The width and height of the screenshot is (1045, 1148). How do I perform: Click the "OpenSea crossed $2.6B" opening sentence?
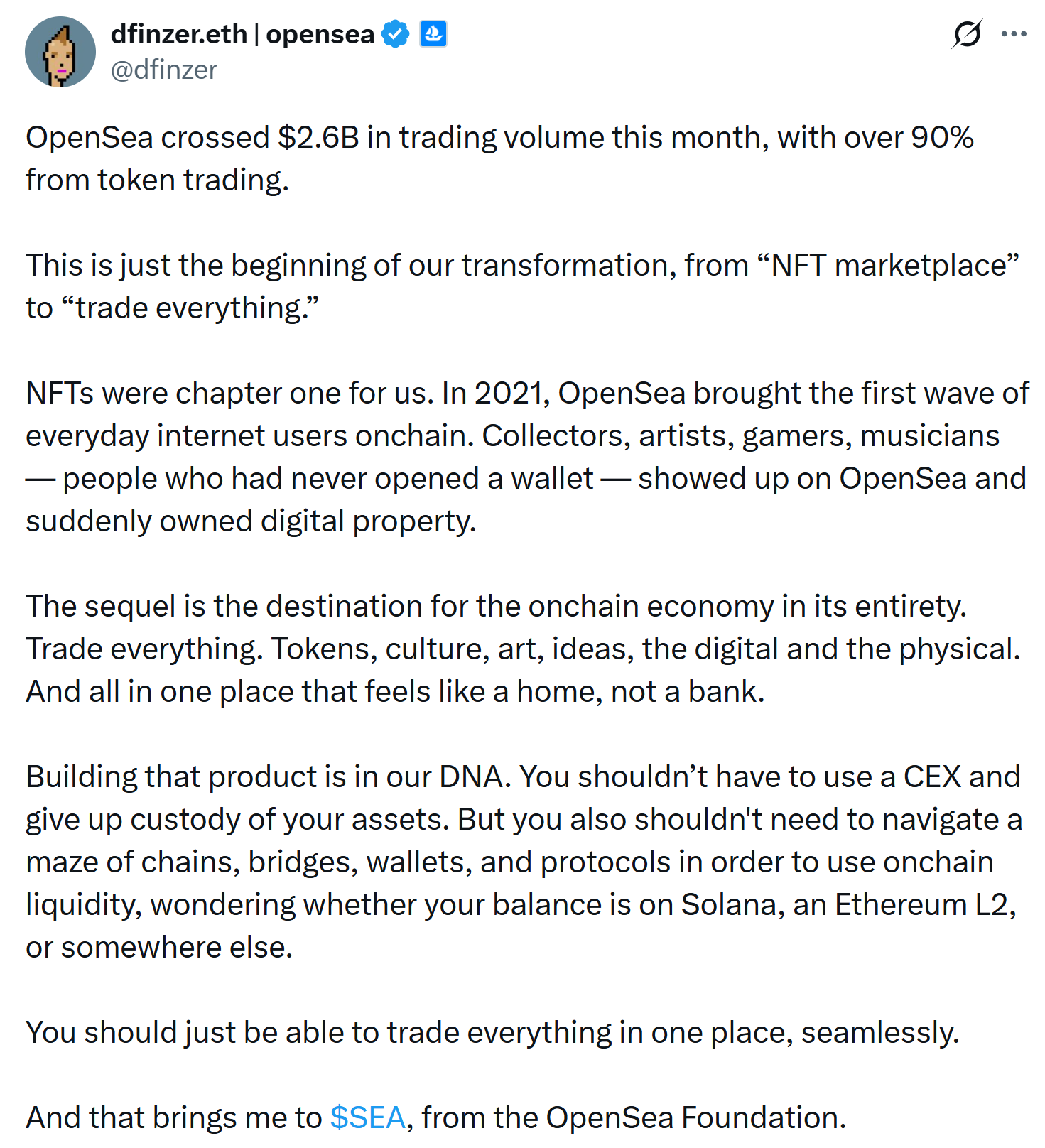(x=499, y=138)
